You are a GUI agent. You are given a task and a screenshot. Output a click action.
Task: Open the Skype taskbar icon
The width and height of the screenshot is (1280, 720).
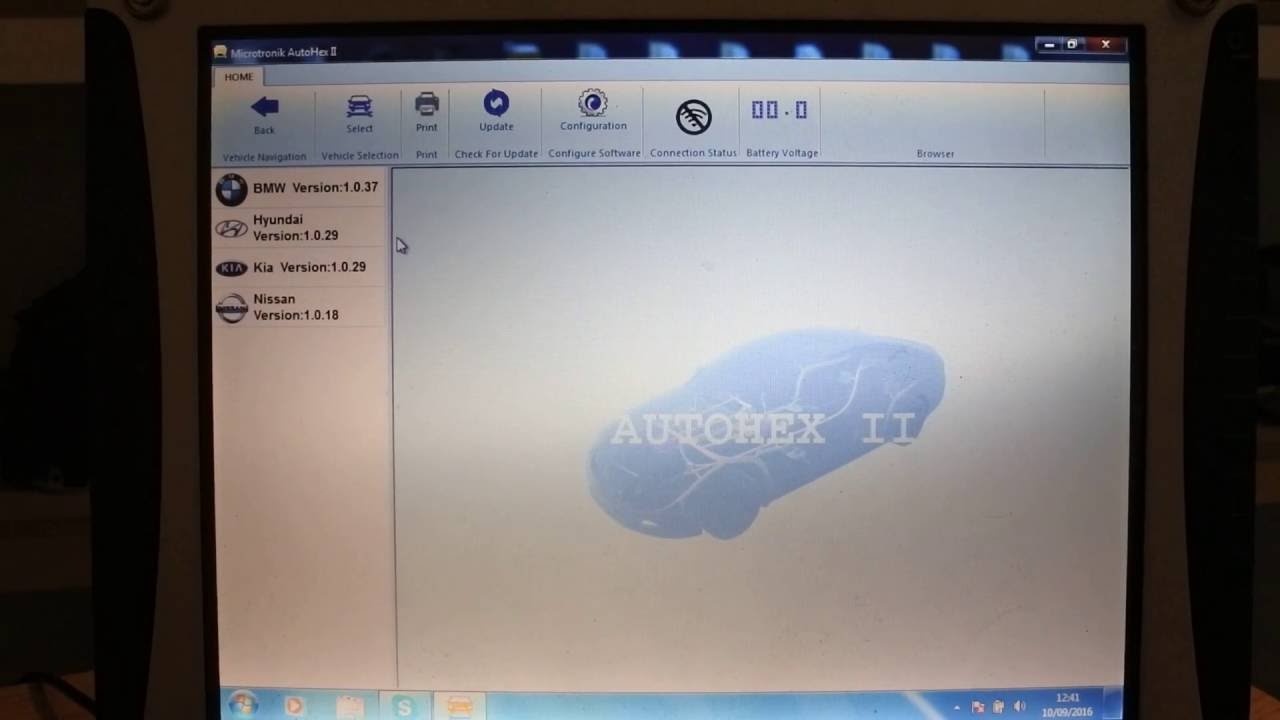tap(404, 707)
